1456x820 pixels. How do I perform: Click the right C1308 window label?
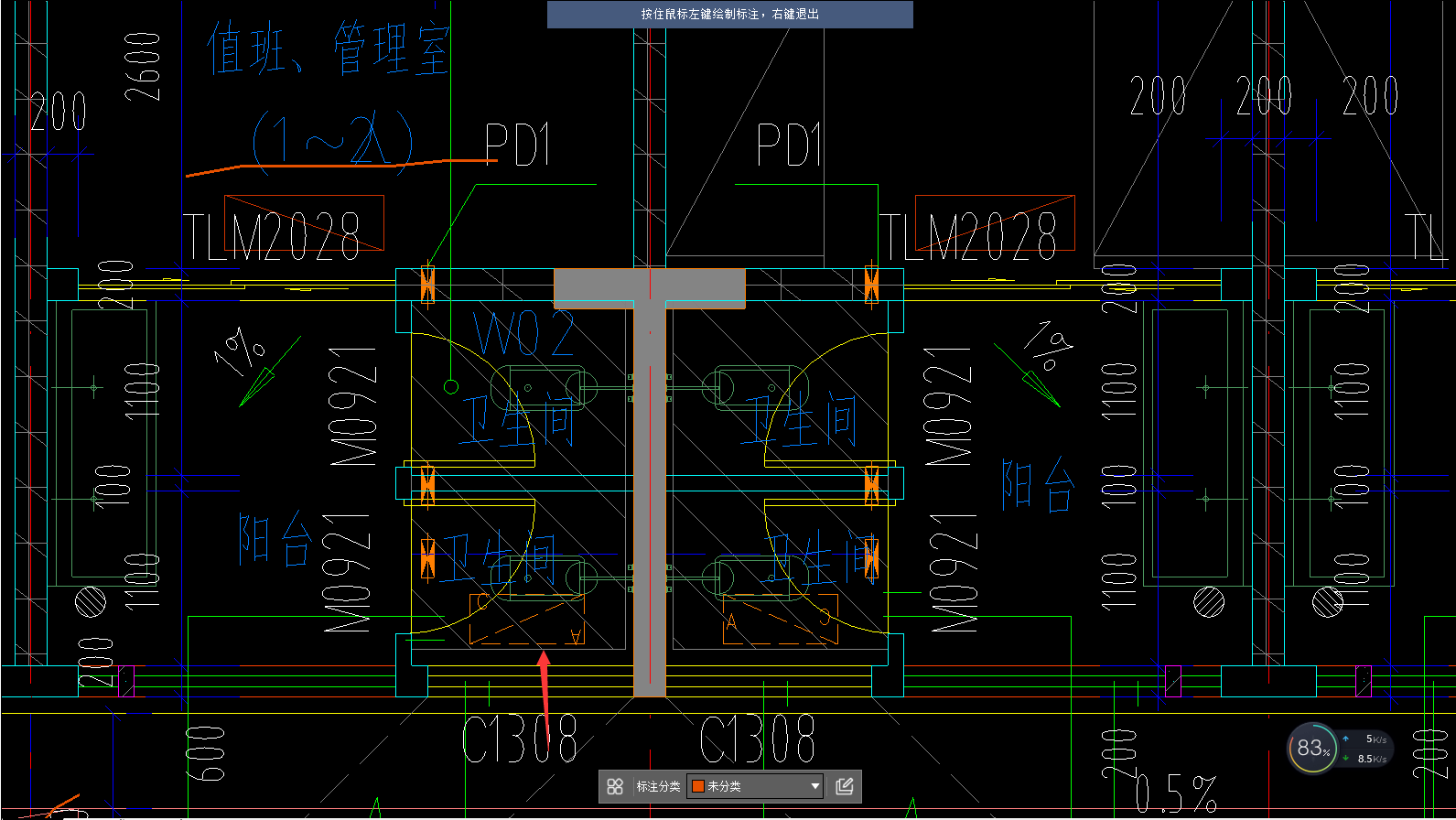(758, 739)
